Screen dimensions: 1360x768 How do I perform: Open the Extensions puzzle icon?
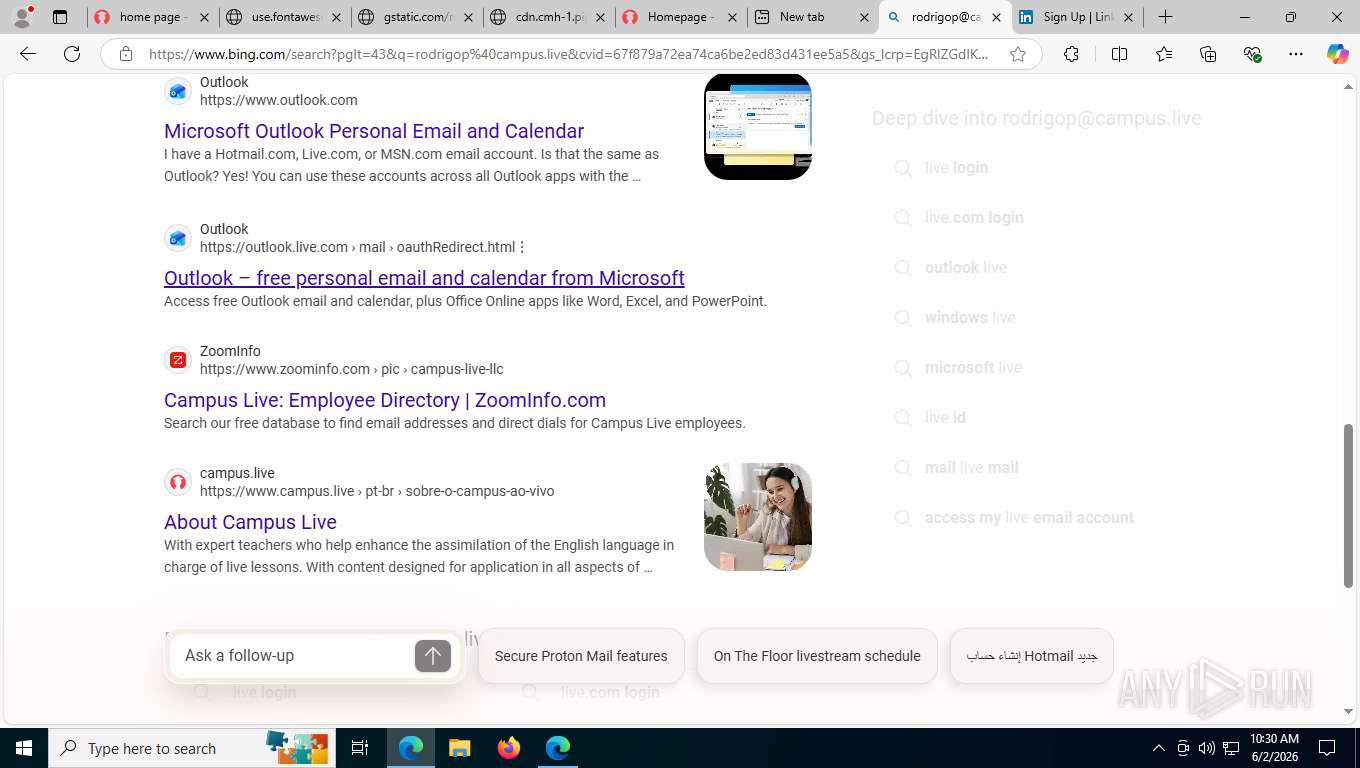click(x=1071, y=54)
